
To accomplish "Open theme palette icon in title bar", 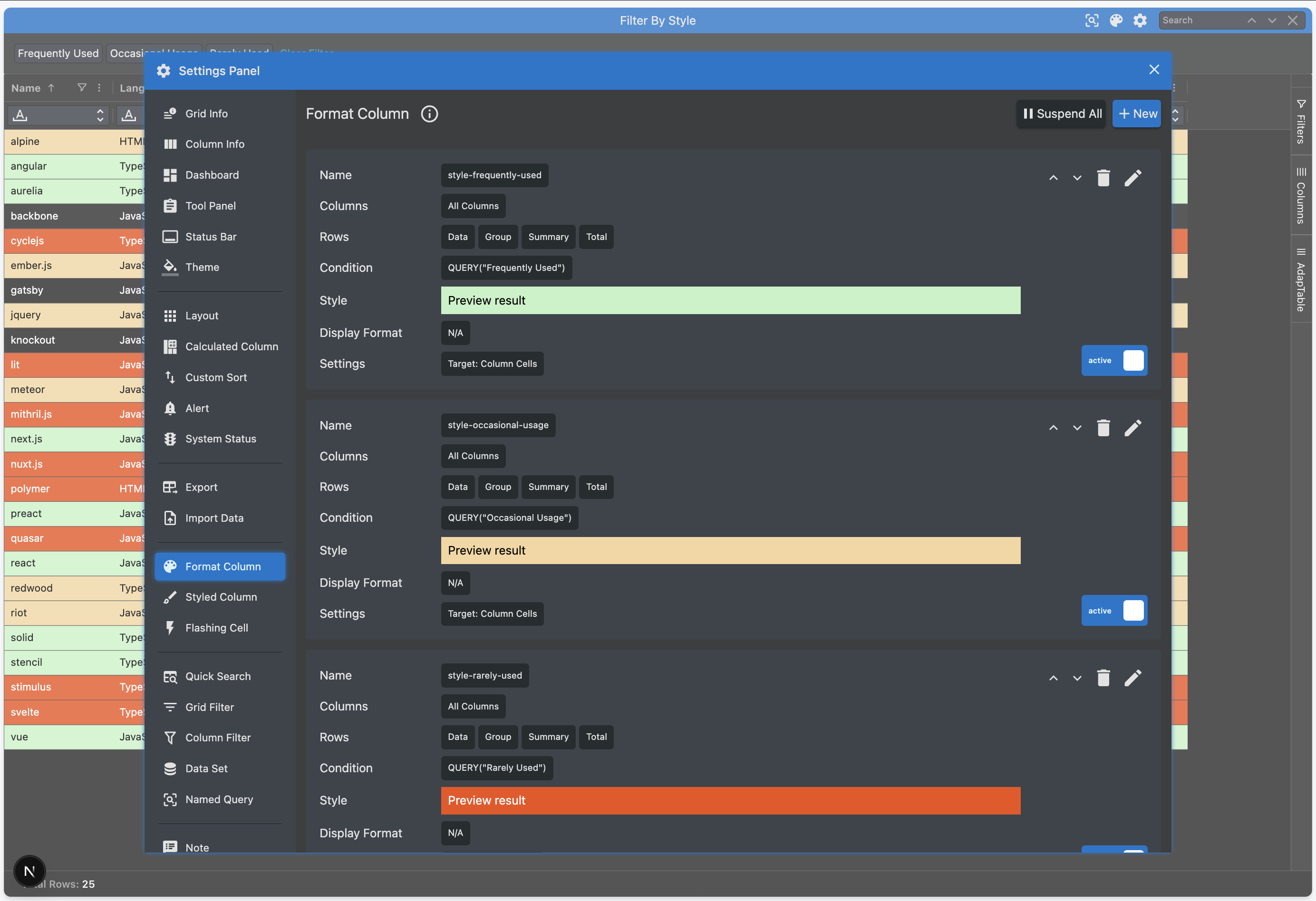I will (x=1115, y=20).
